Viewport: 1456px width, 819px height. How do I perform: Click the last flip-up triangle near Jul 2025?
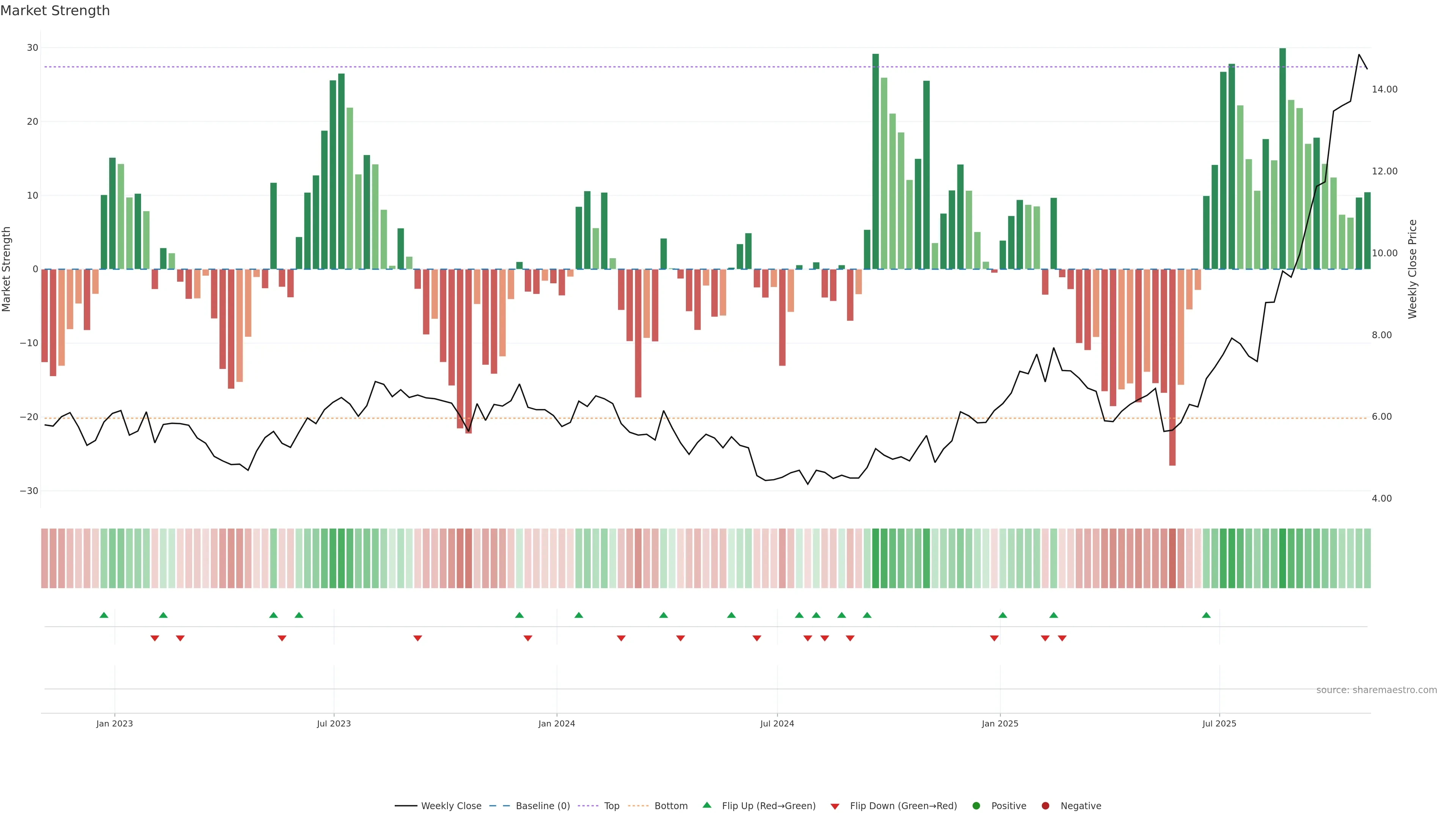pyautogui.click(x=1206, y=615)
